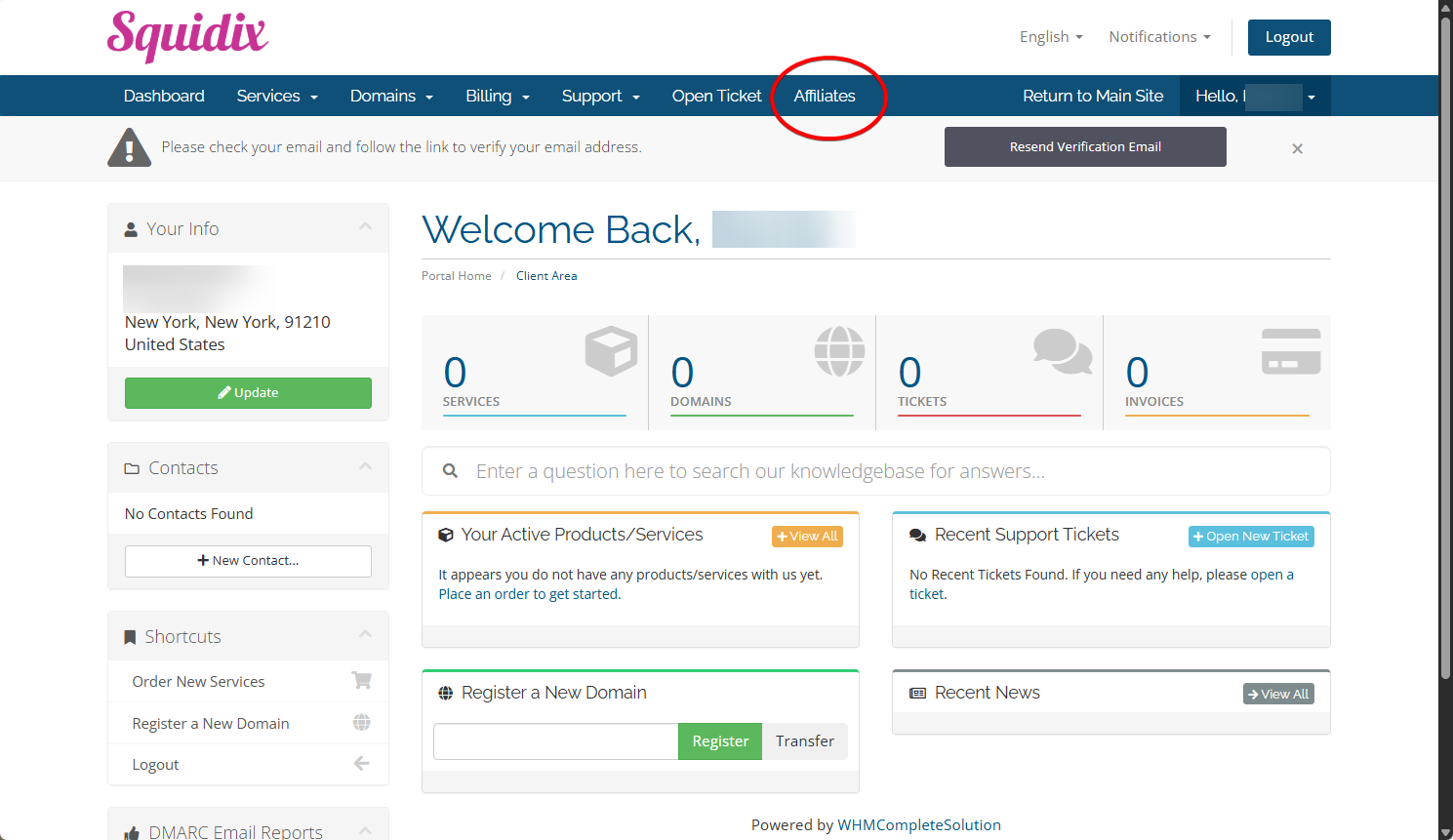Click the Domains globe icon
The width and height of the screenshot is (1453, 840).
coord(839,351)
